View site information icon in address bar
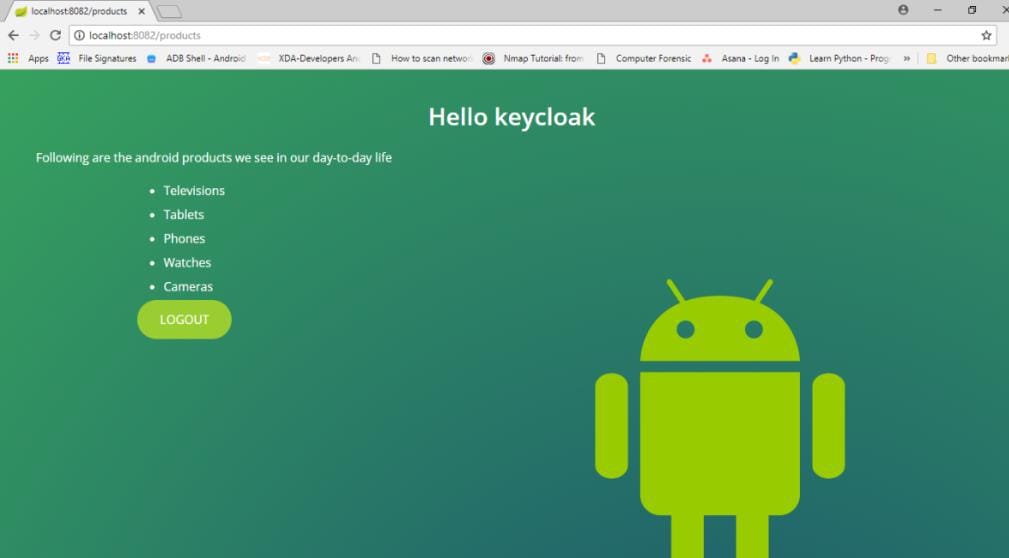Viewport: 1009px width, 558px height. point(80,35)
